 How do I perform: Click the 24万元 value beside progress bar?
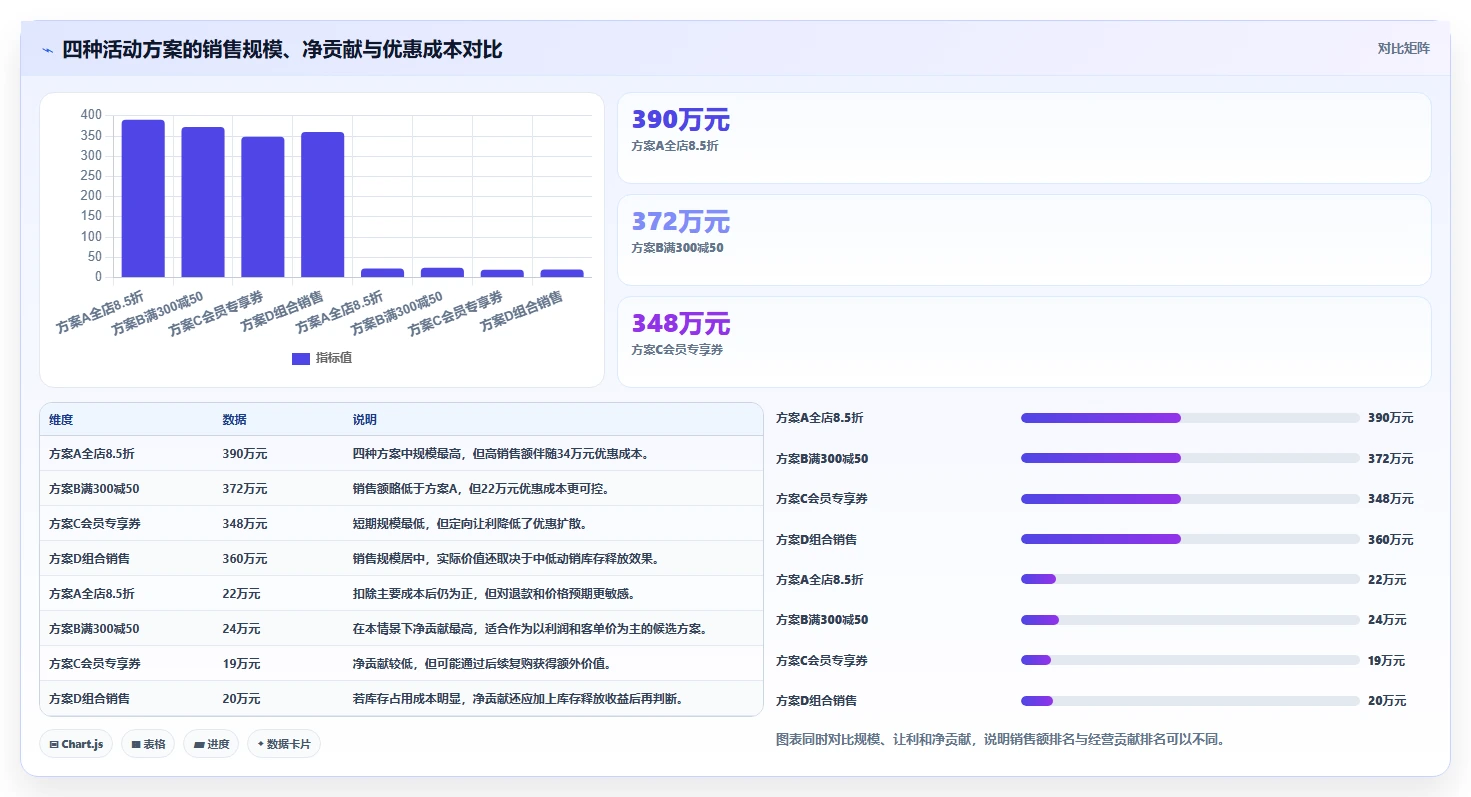(x=1387, y=620)
